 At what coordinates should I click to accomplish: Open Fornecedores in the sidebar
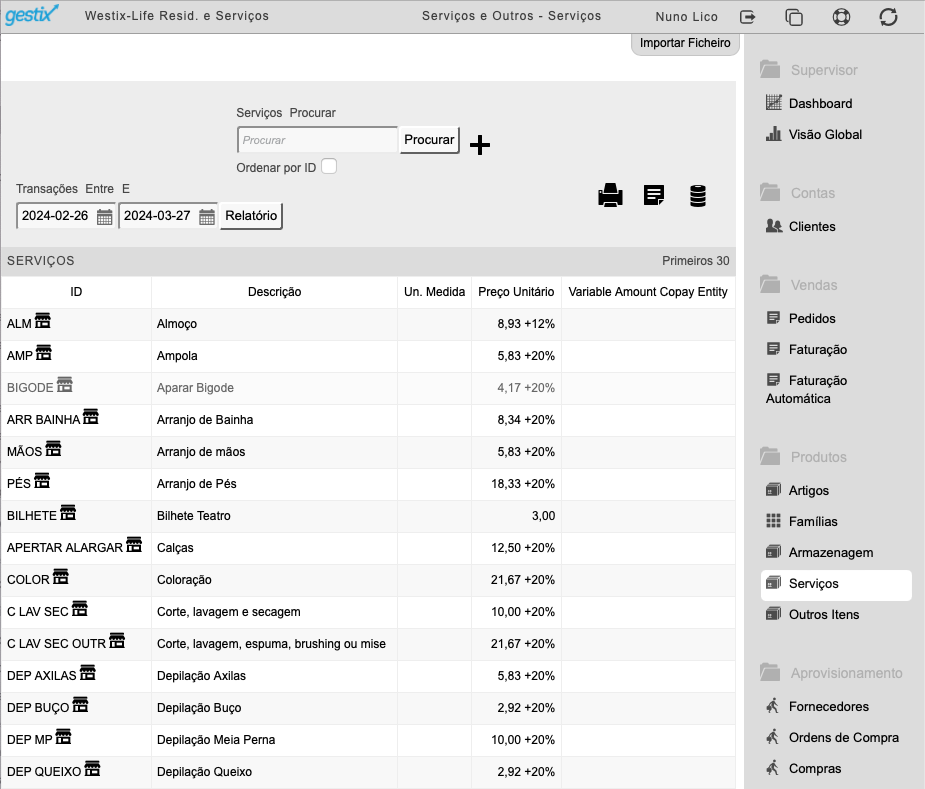817,706
